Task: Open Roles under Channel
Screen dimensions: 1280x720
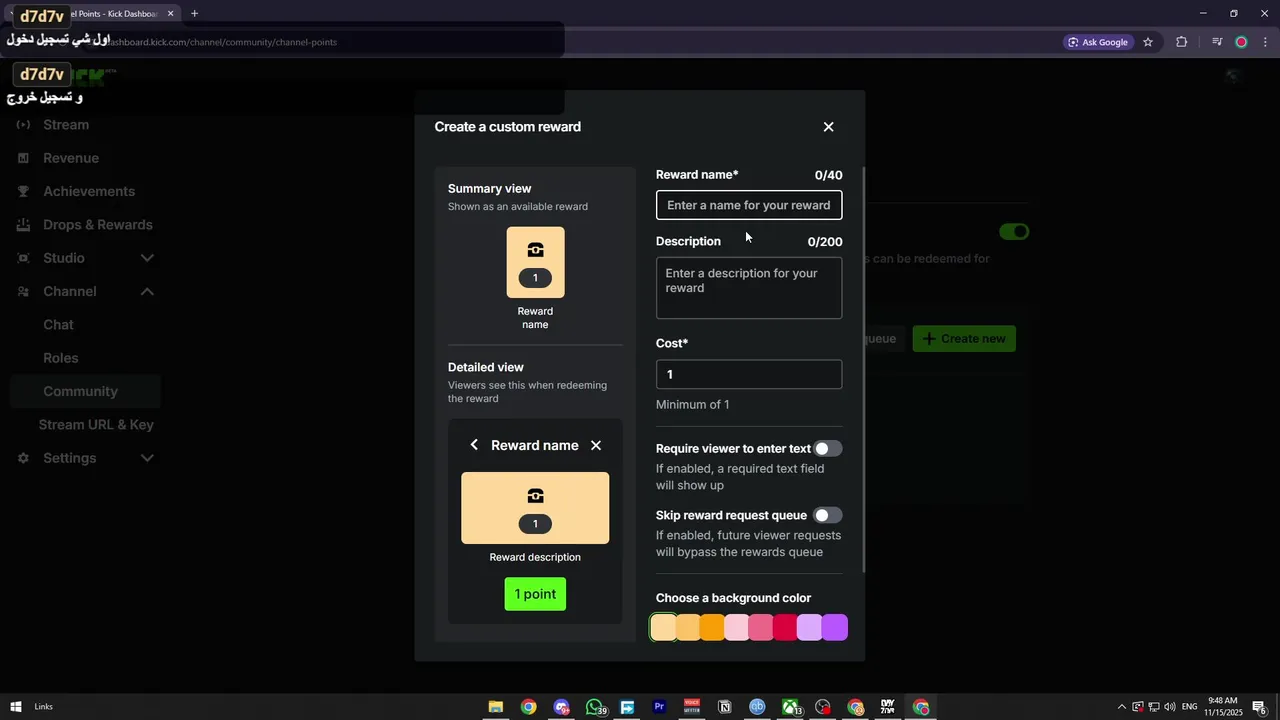Action: (60, 358)
